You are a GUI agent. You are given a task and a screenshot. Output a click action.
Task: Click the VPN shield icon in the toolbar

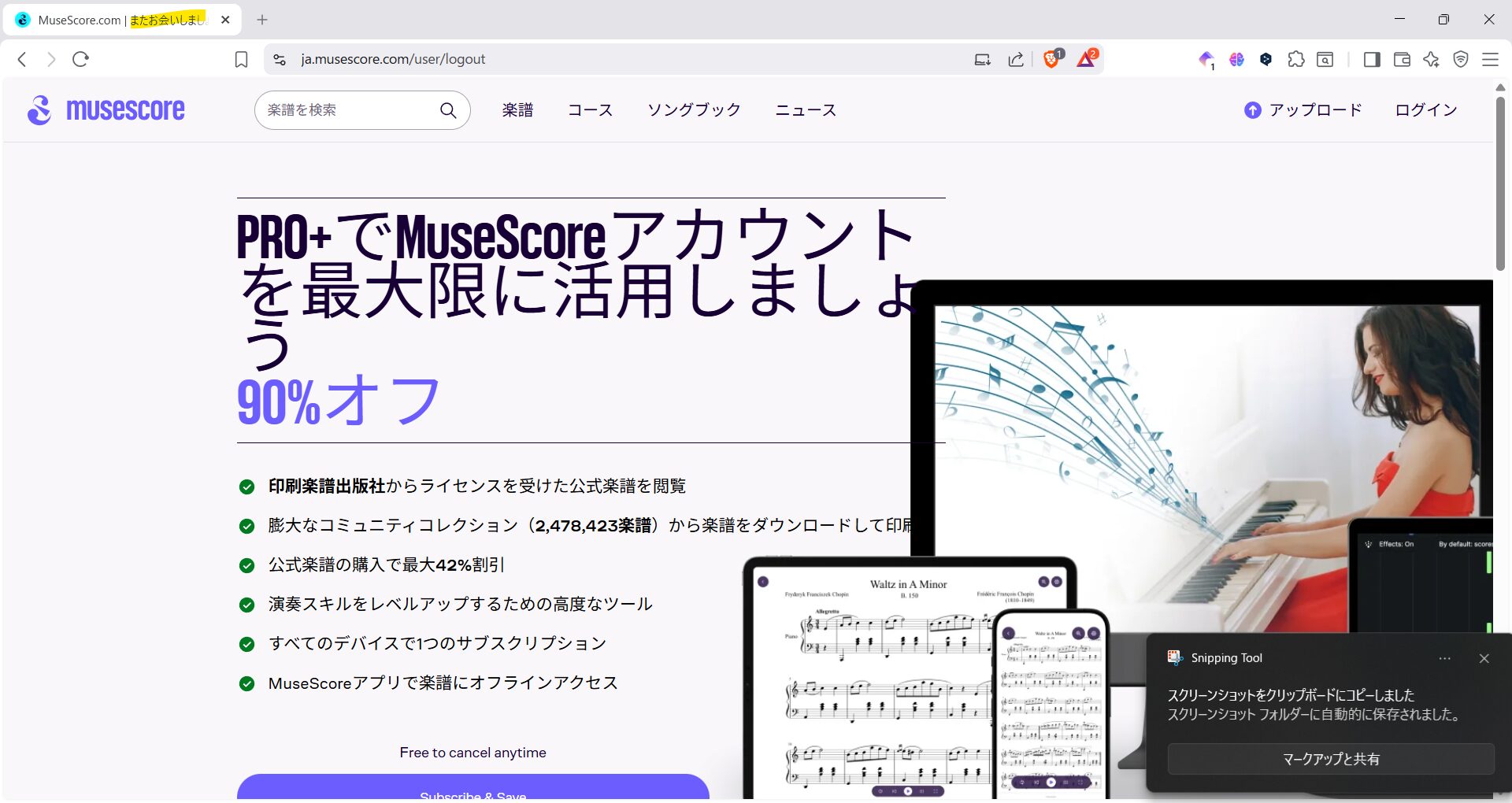pos(1461,59)
